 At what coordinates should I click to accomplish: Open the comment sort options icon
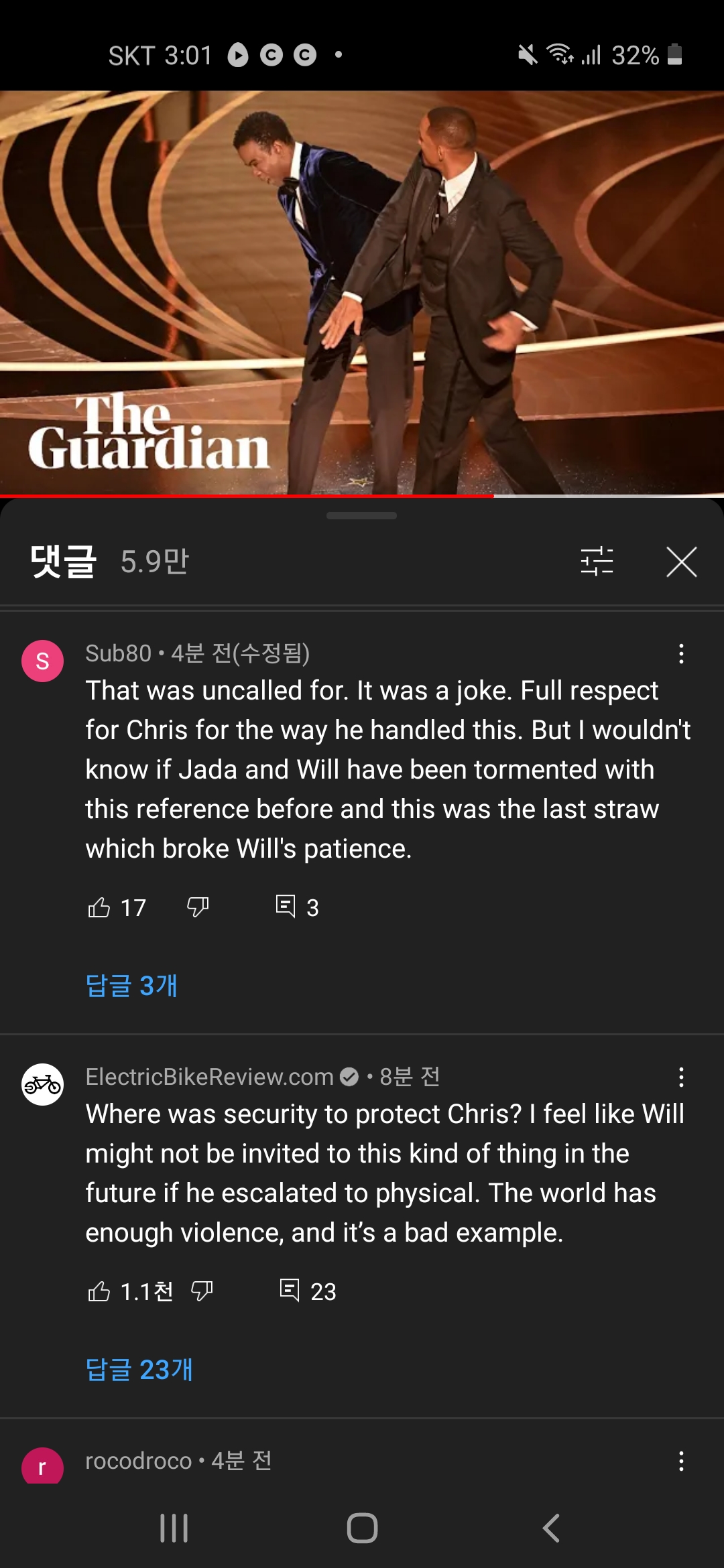point(597,562)
